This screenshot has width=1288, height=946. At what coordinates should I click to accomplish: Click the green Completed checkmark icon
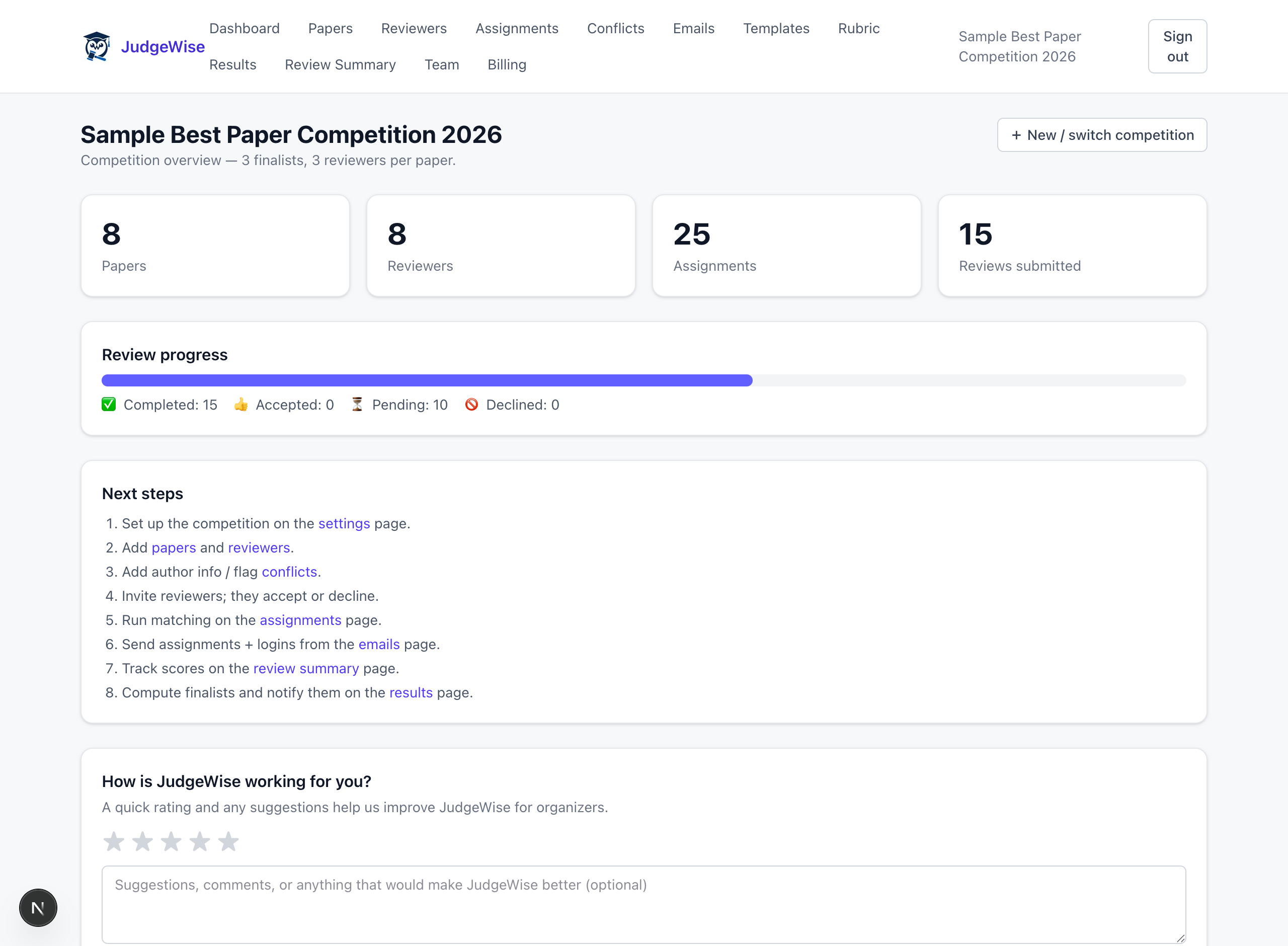pyautogui.click(x=109, y=404)
